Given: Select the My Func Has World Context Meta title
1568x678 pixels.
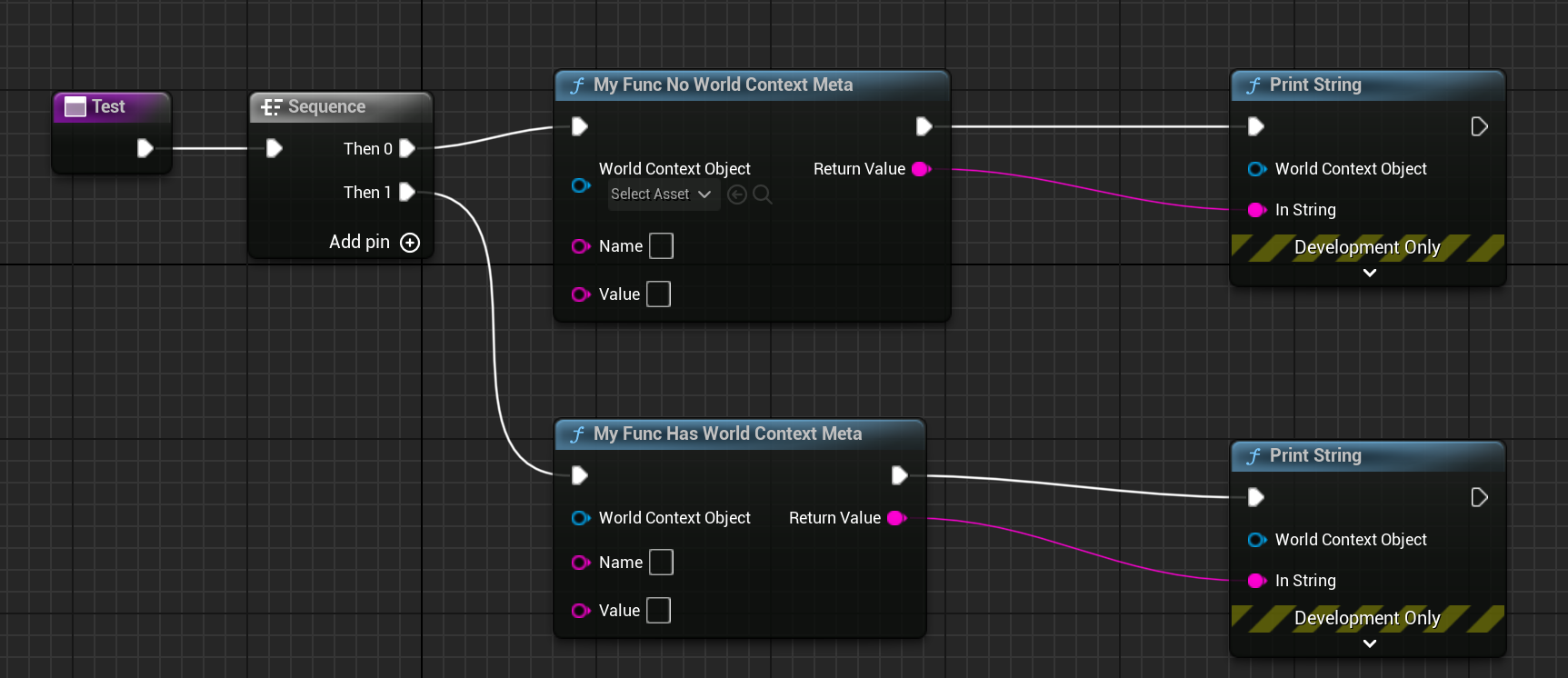Looking at the screenshot, I should coord(727,434).
